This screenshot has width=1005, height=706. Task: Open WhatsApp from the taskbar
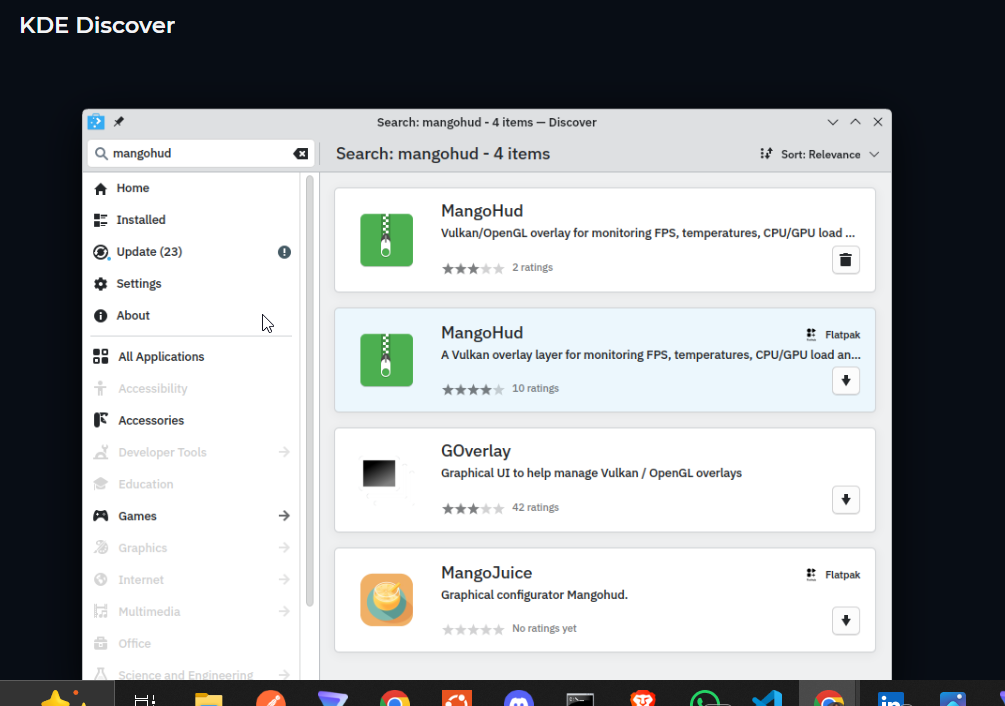click(705, 698)
